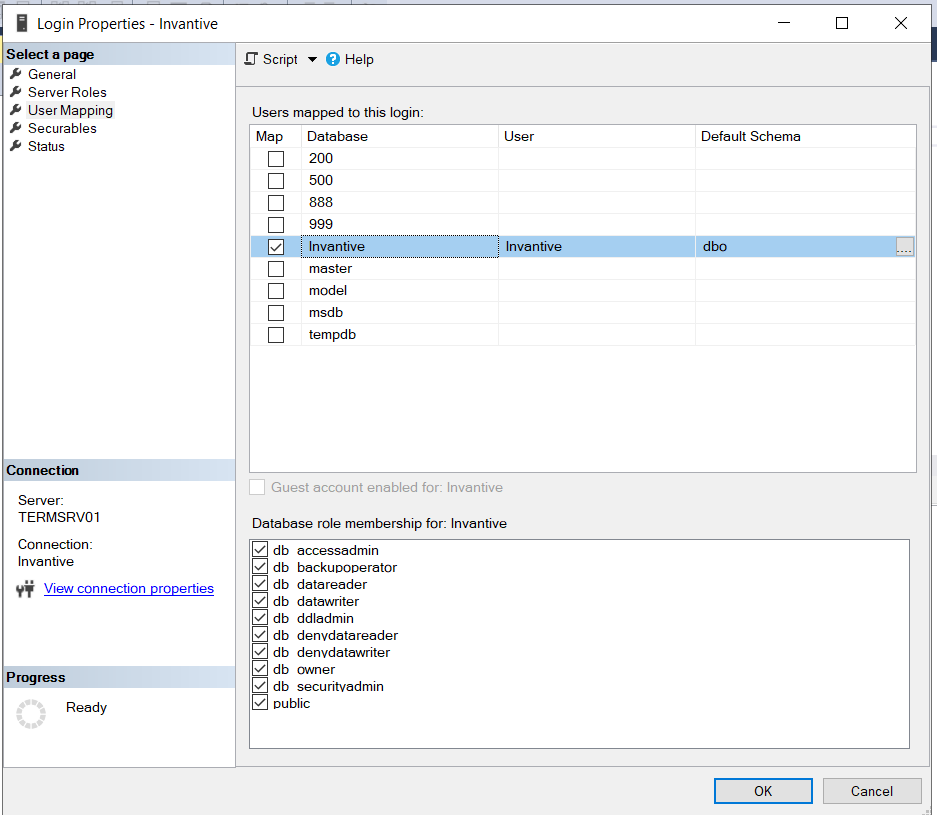Select the model database row name
937x815 pixels.
click(328, 291)
